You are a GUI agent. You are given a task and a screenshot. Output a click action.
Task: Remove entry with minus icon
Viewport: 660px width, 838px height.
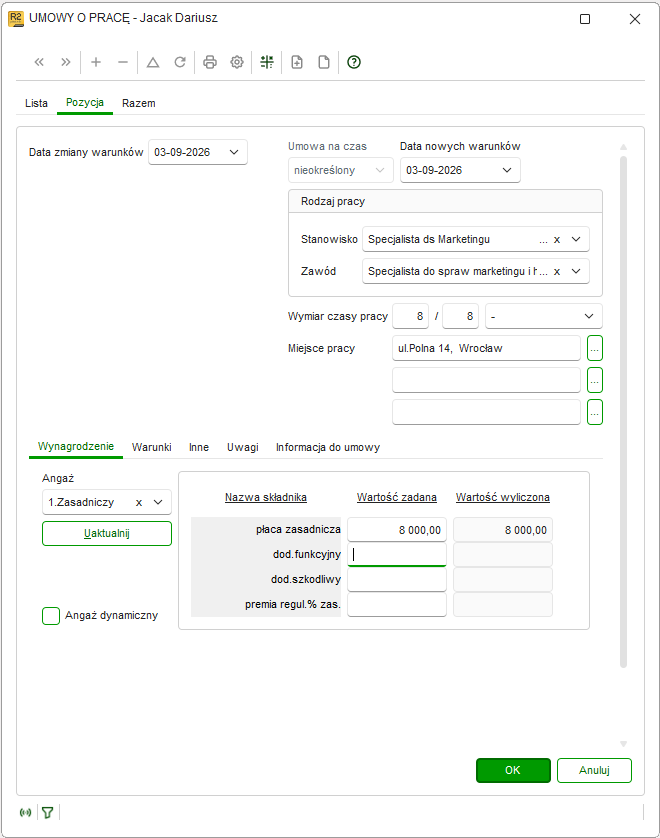point(123,62)
